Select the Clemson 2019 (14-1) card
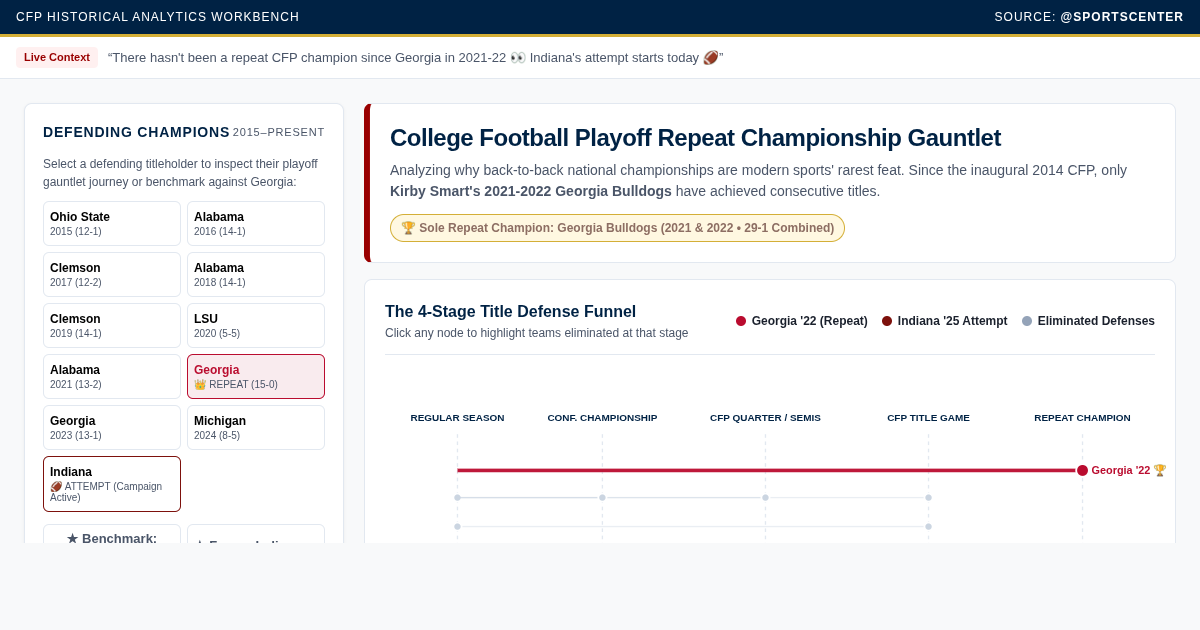Screen dimensions: 1200x630 tap(112, 325)
